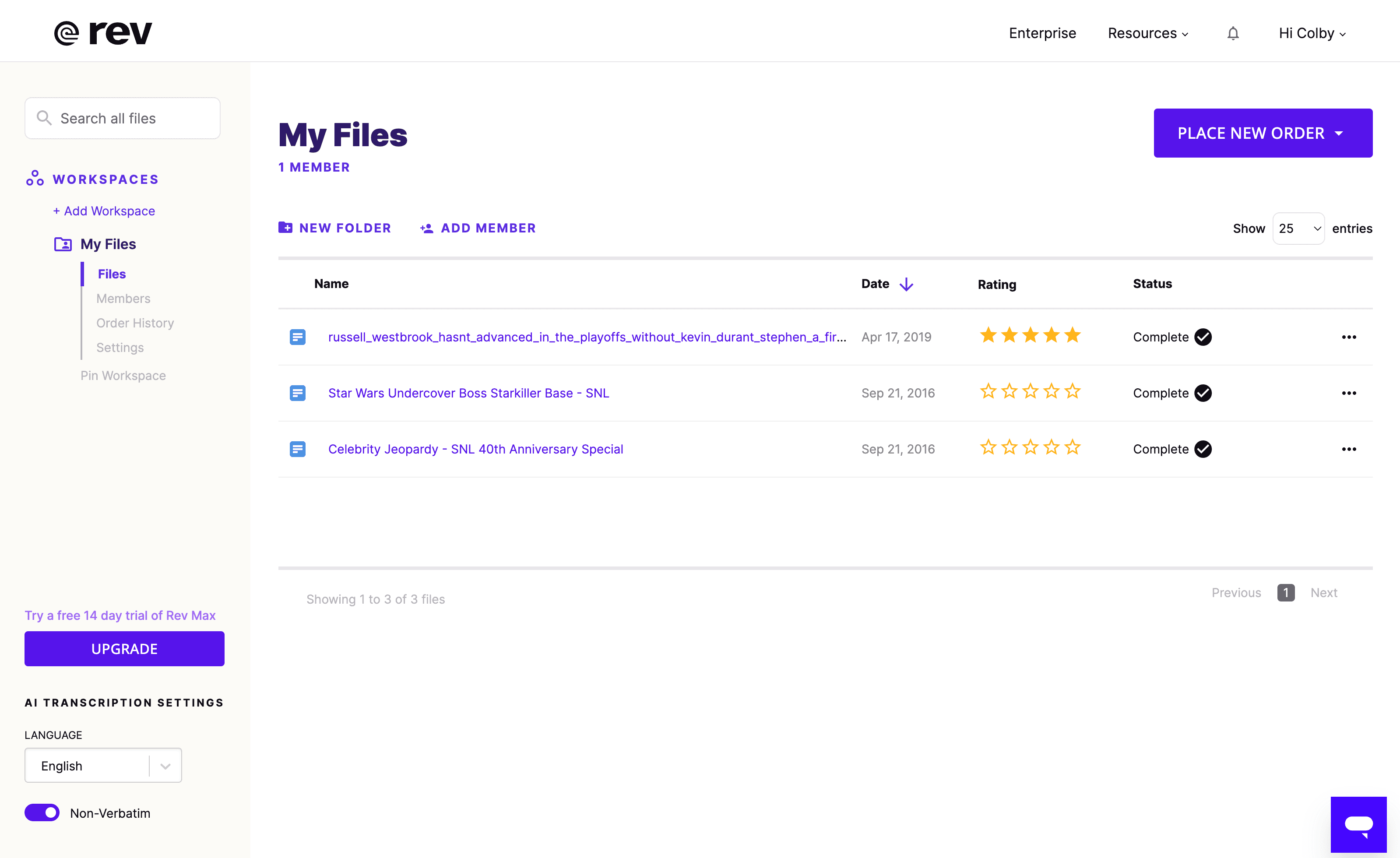Click the 1 Member link
The width and height of the screenshot is (1400, 858).
tap(314, 167)
